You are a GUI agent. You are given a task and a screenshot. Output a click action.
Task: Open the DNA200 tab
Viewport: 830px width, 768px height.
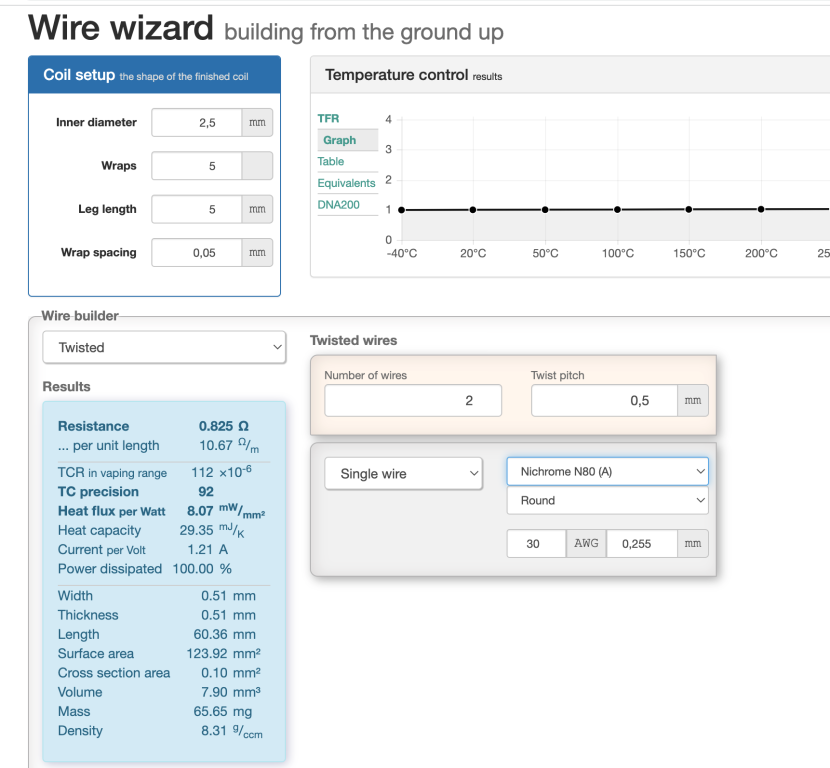[x=338, y=205]
